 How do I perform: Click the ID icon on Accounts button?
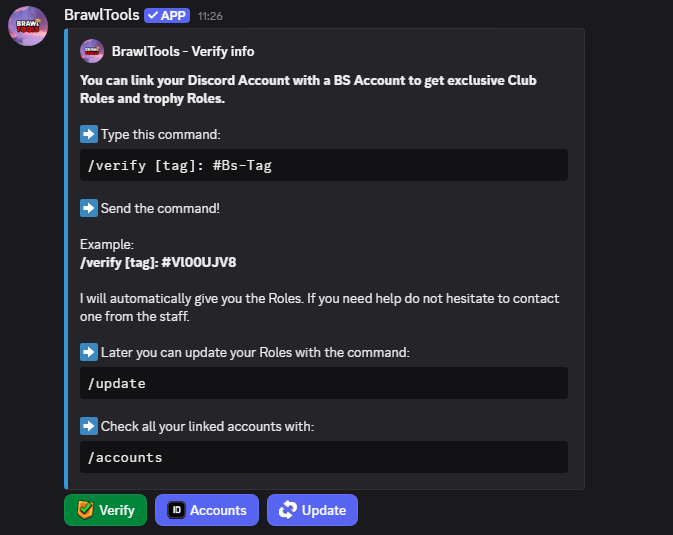click(x=176, y=510)
